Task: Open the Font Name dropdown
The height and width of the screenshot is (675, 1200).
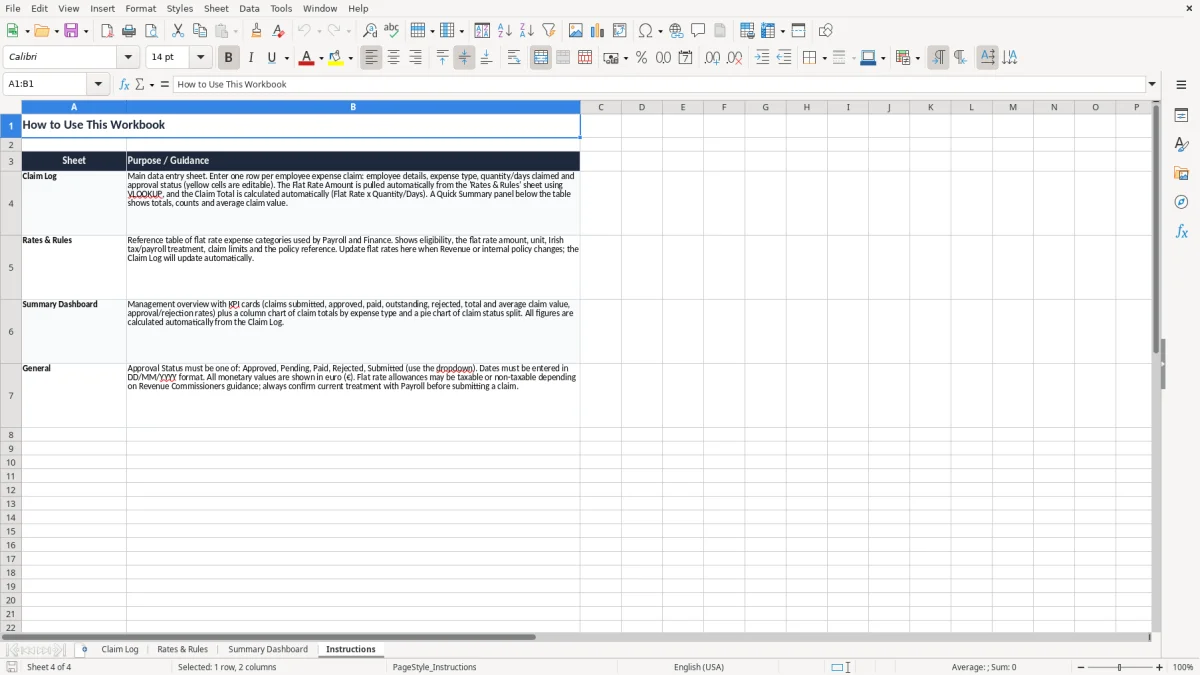Action: (128, 58)
